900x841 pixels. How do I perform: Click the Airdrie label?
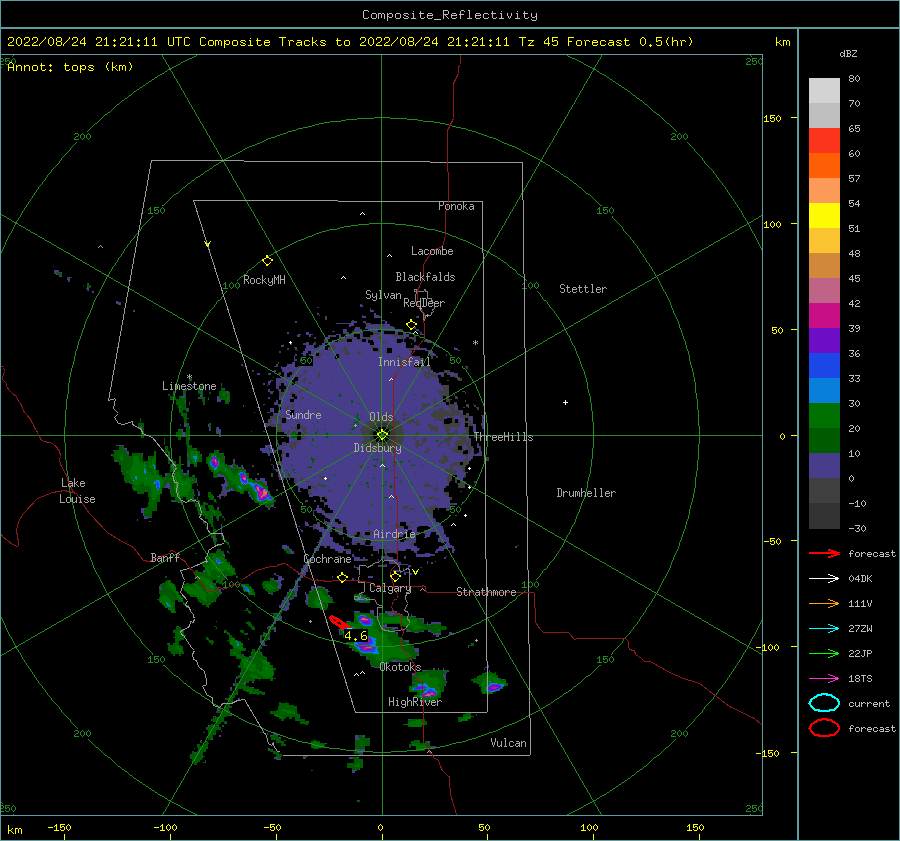[394, 534]
